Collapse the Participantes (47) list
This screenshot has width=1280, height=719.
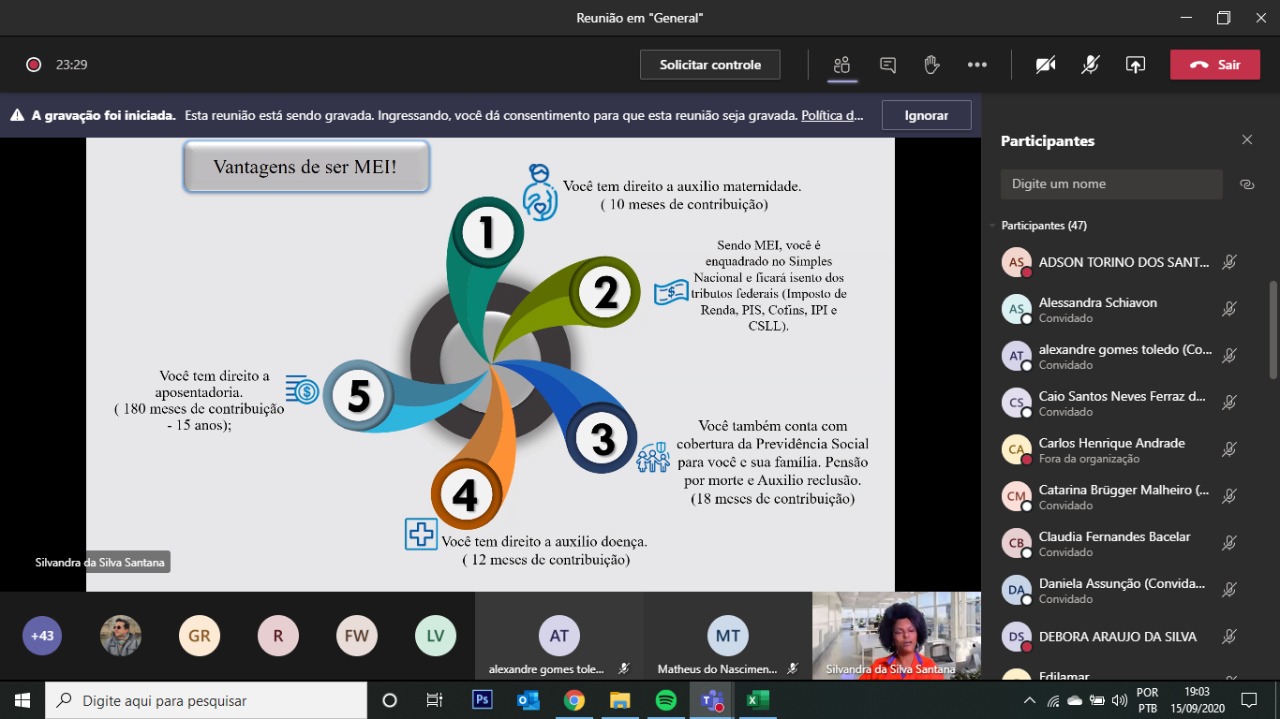[x=993, y=226]
